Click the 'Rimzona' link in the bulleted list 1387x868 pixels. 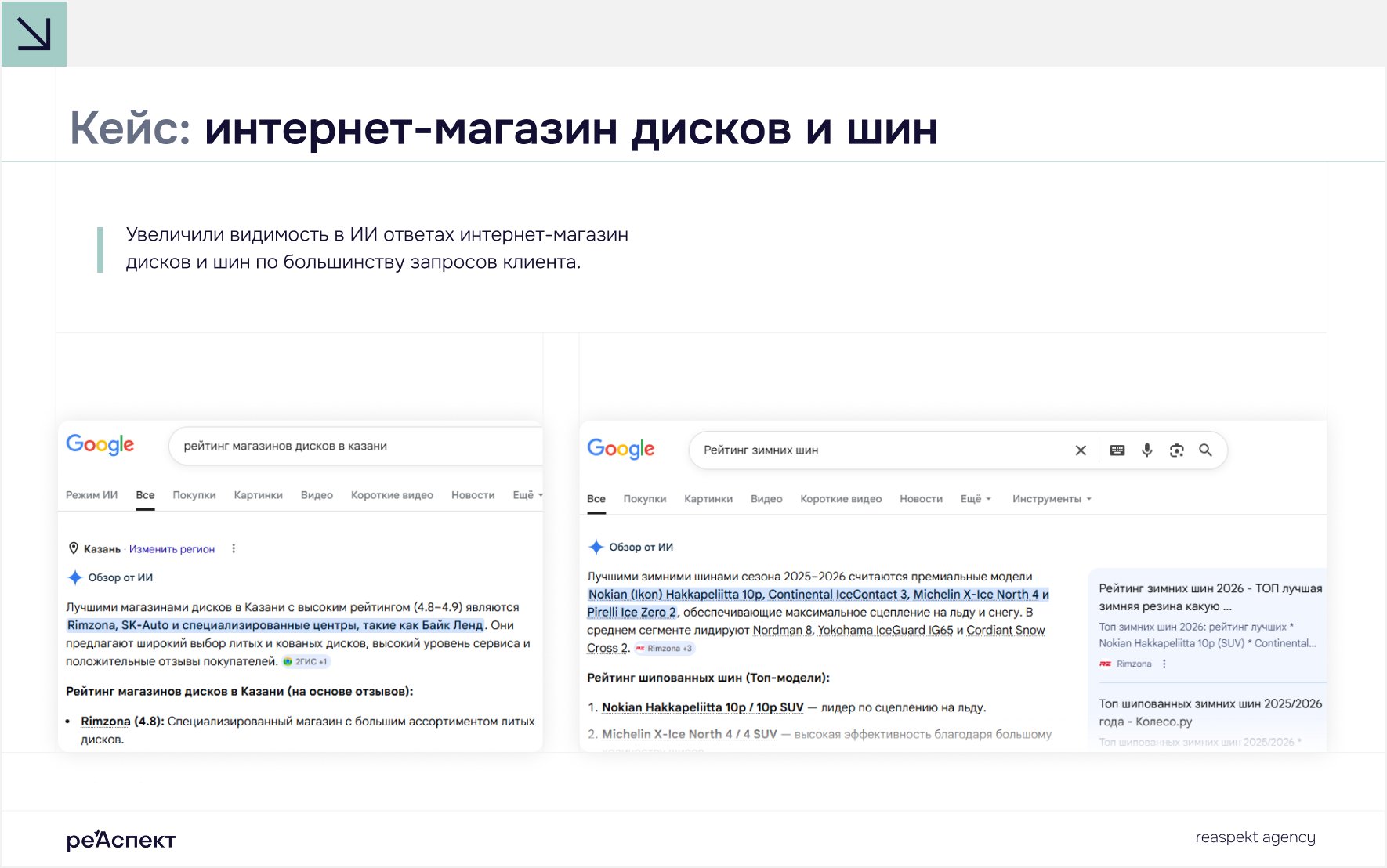point(106,722)
